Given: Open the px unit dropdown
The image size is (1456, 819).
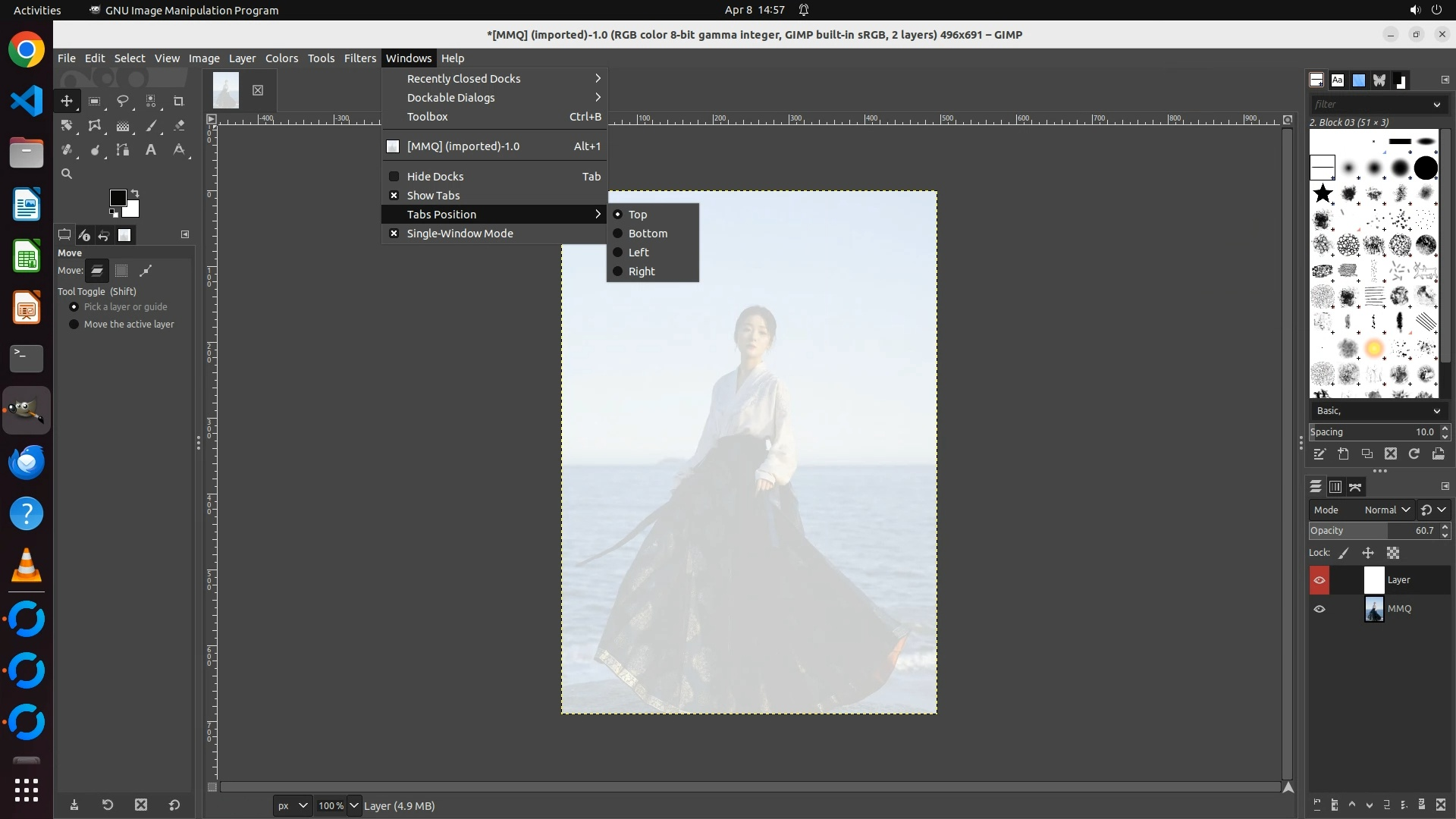Looking at the screenshot, I should (292, 805).
